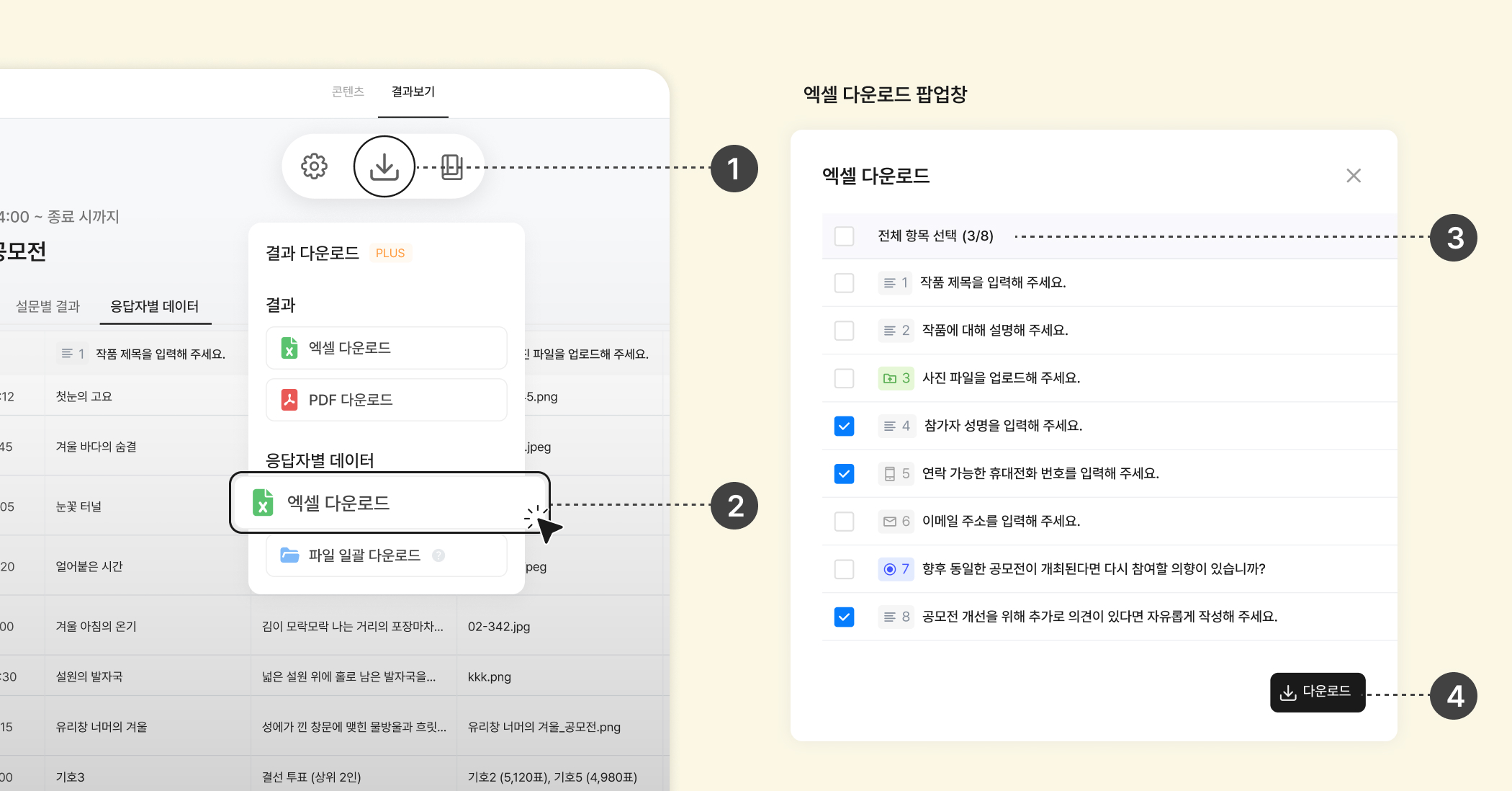
Task: Close the 엑셀 다운로드 popup with X
Action: [x=1353, y=176]
